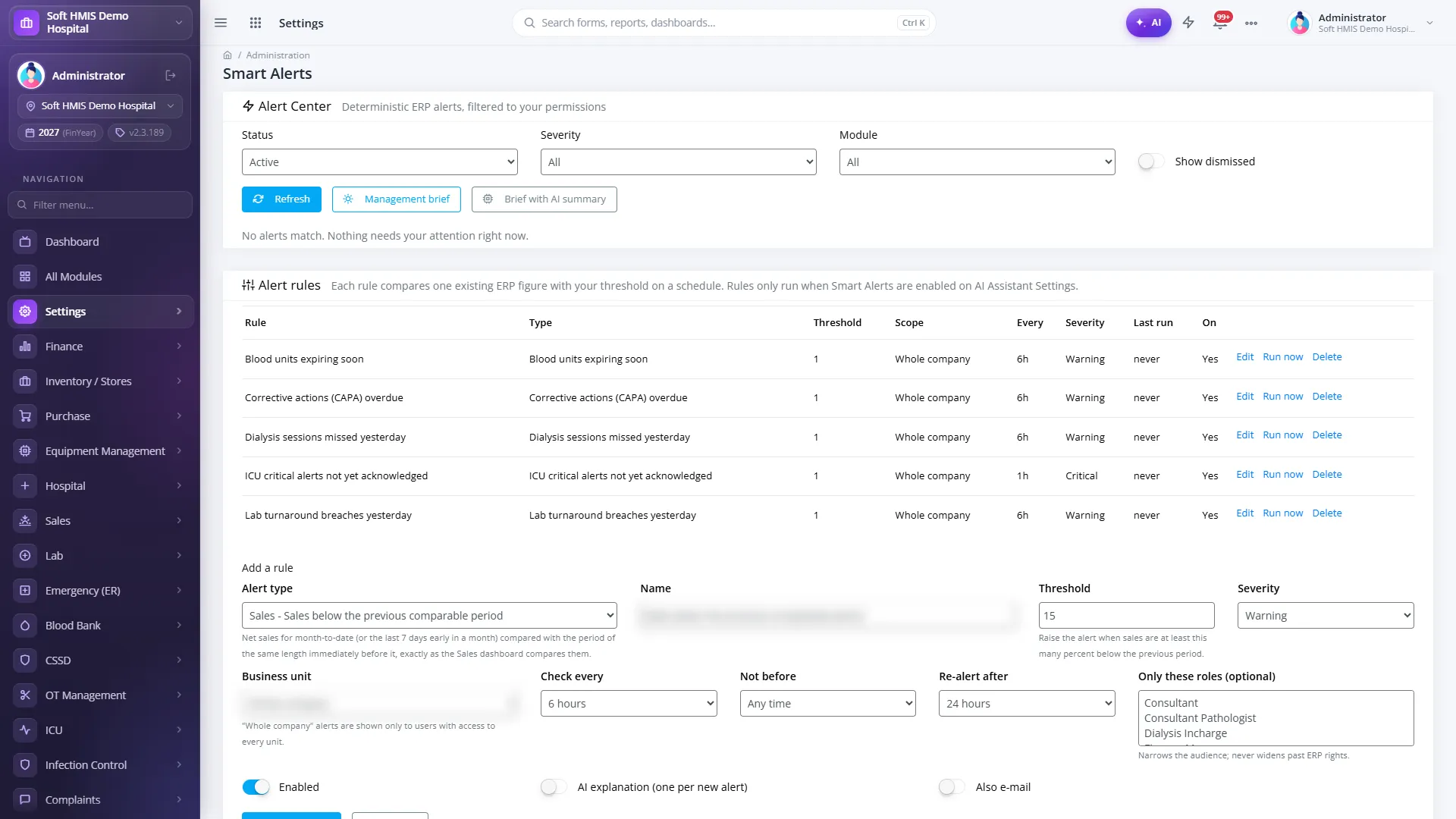The height and width of the screenshot is (819, 1456).
Task: Select Consultant Pathologist role in list
Action: tap(1200, 718)
